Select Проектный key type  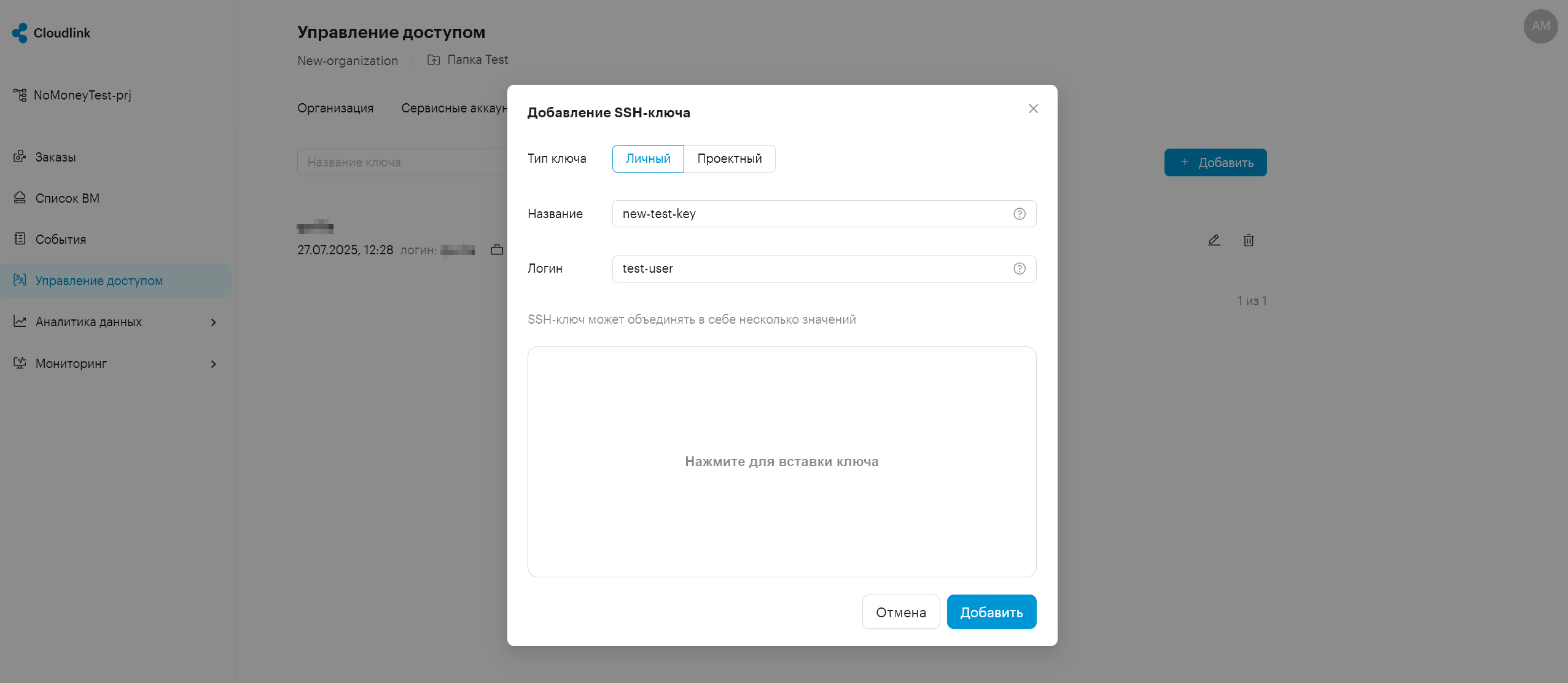pyautogui.click(x=730, y=159)
